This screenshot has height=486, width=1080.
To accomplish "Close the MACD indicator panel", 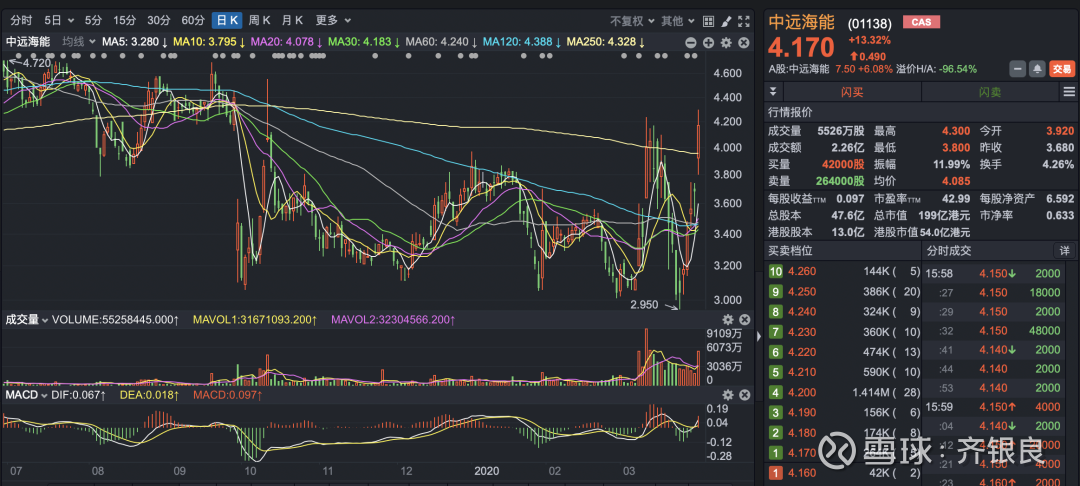I will [x=745, y=394].
